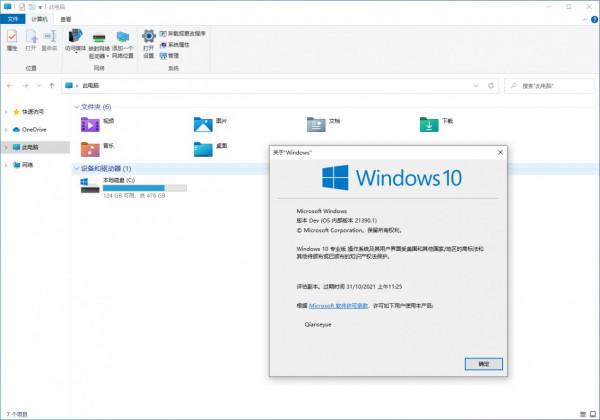Image resolution: width=600 pixels, height=420 pixels.
Task: Collapse the ribbon with the chevron
Action: tap(585, 19)
